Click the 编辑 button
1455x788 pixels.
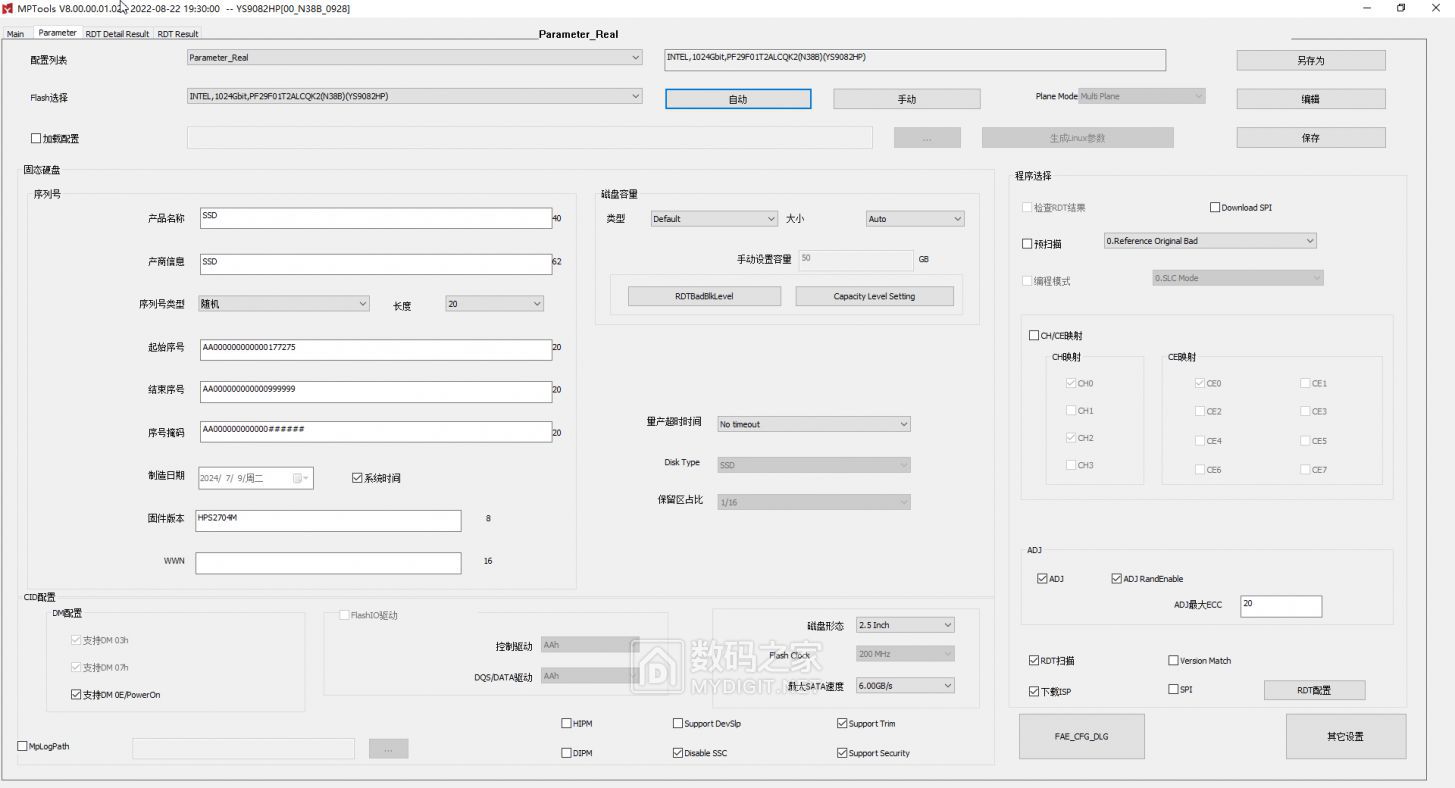tap(1311, 99)
